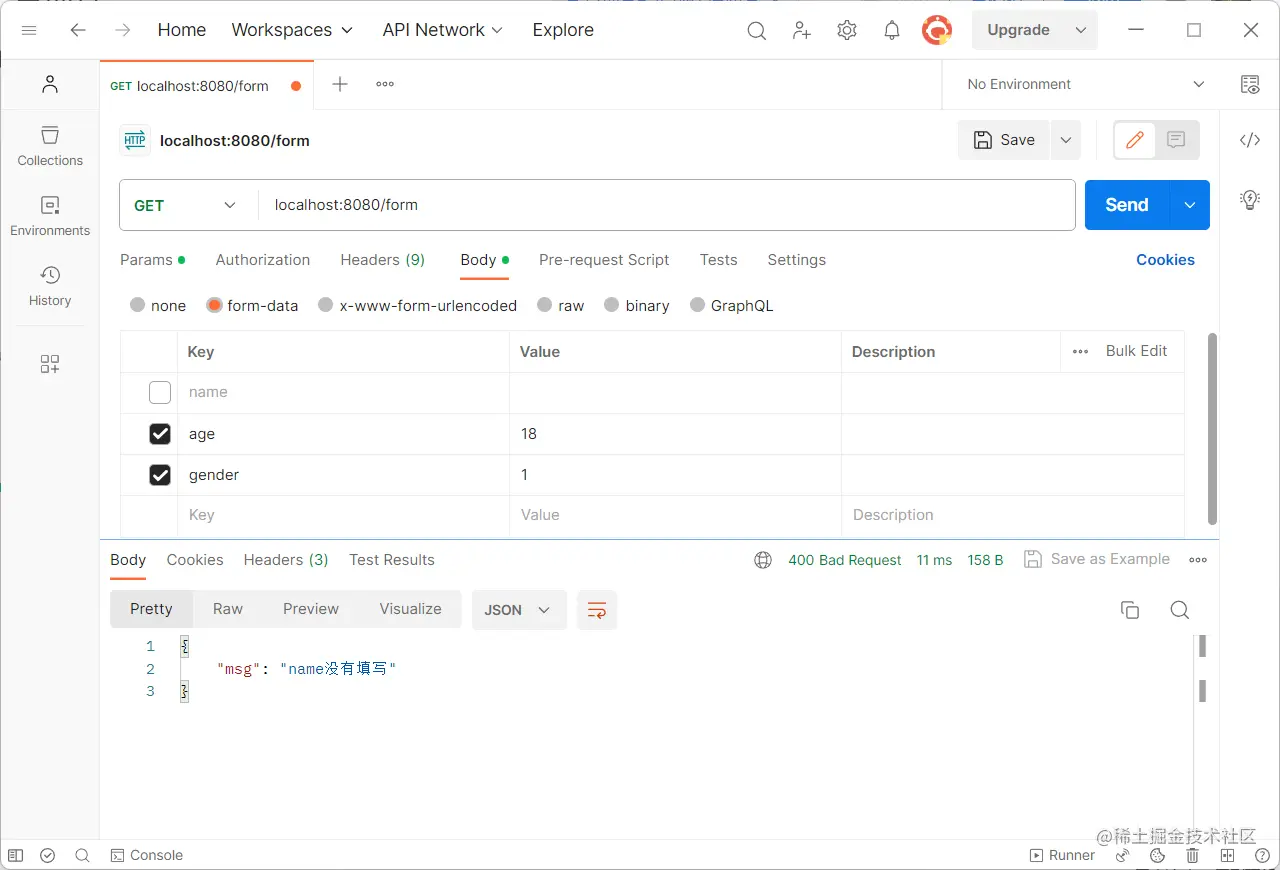Expand the Workspaces dropdown
This screenshot has height=870, width=1280.
292,30
